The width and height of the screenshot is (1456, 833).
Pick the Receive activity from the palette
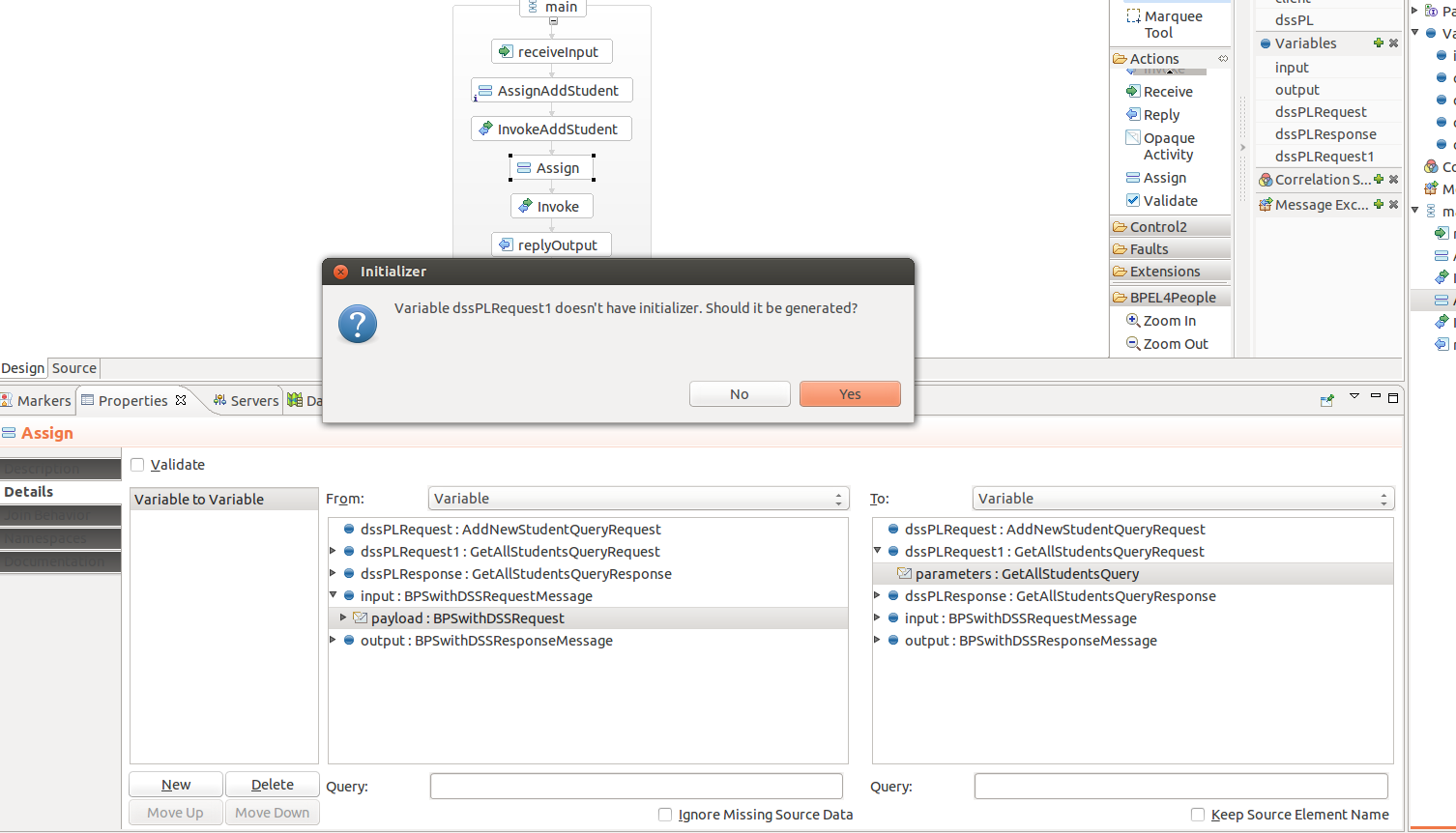pos(1159,92)
